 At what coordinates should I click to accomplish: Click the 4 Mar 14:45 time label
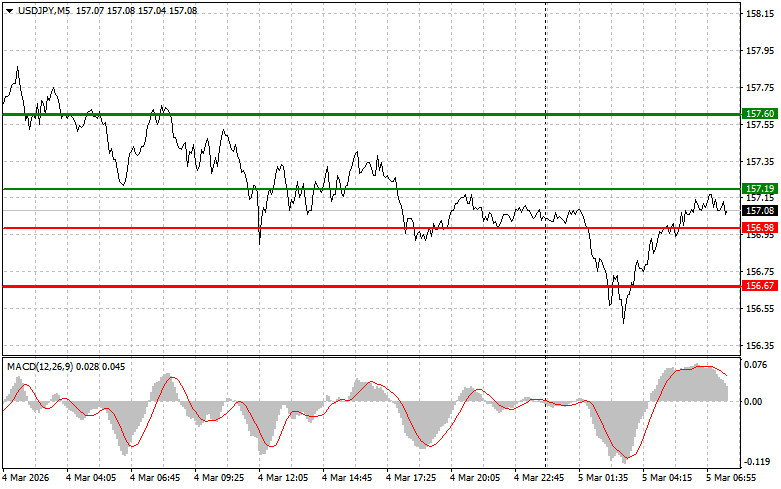(x=347, y=478)
